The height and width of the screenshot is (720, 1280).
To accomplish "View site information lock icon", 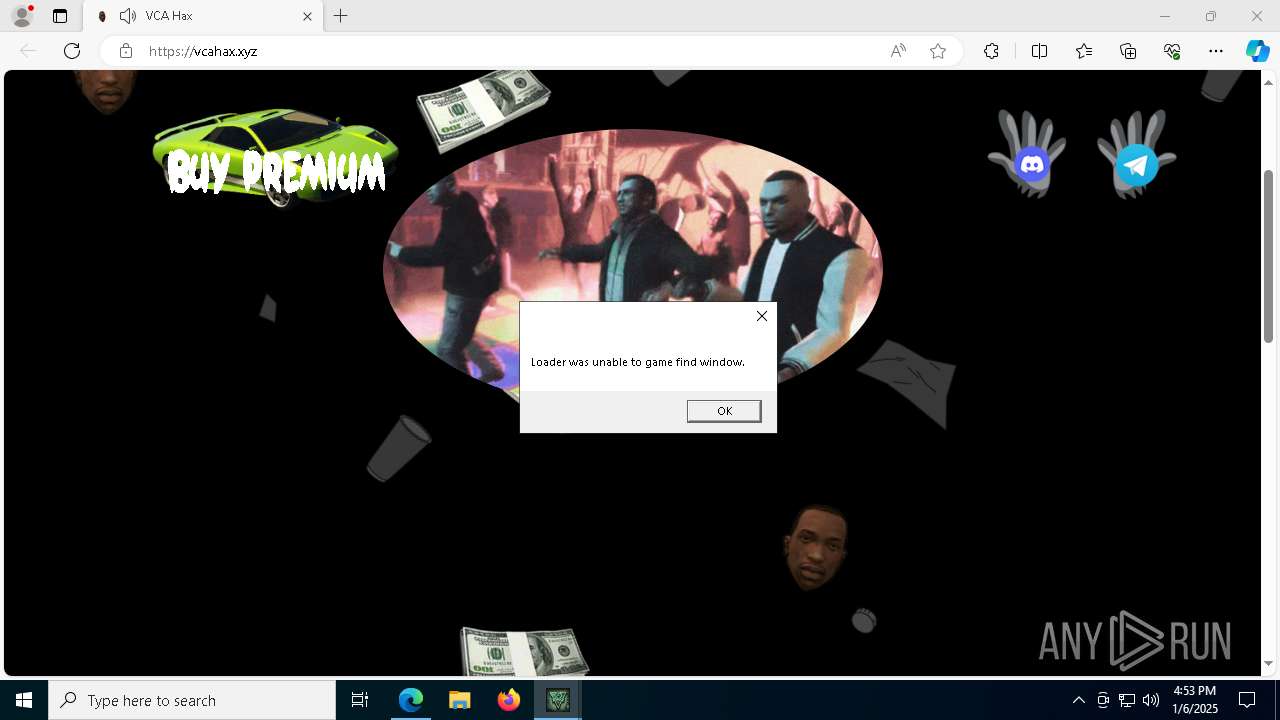I will tap(126, 51).
